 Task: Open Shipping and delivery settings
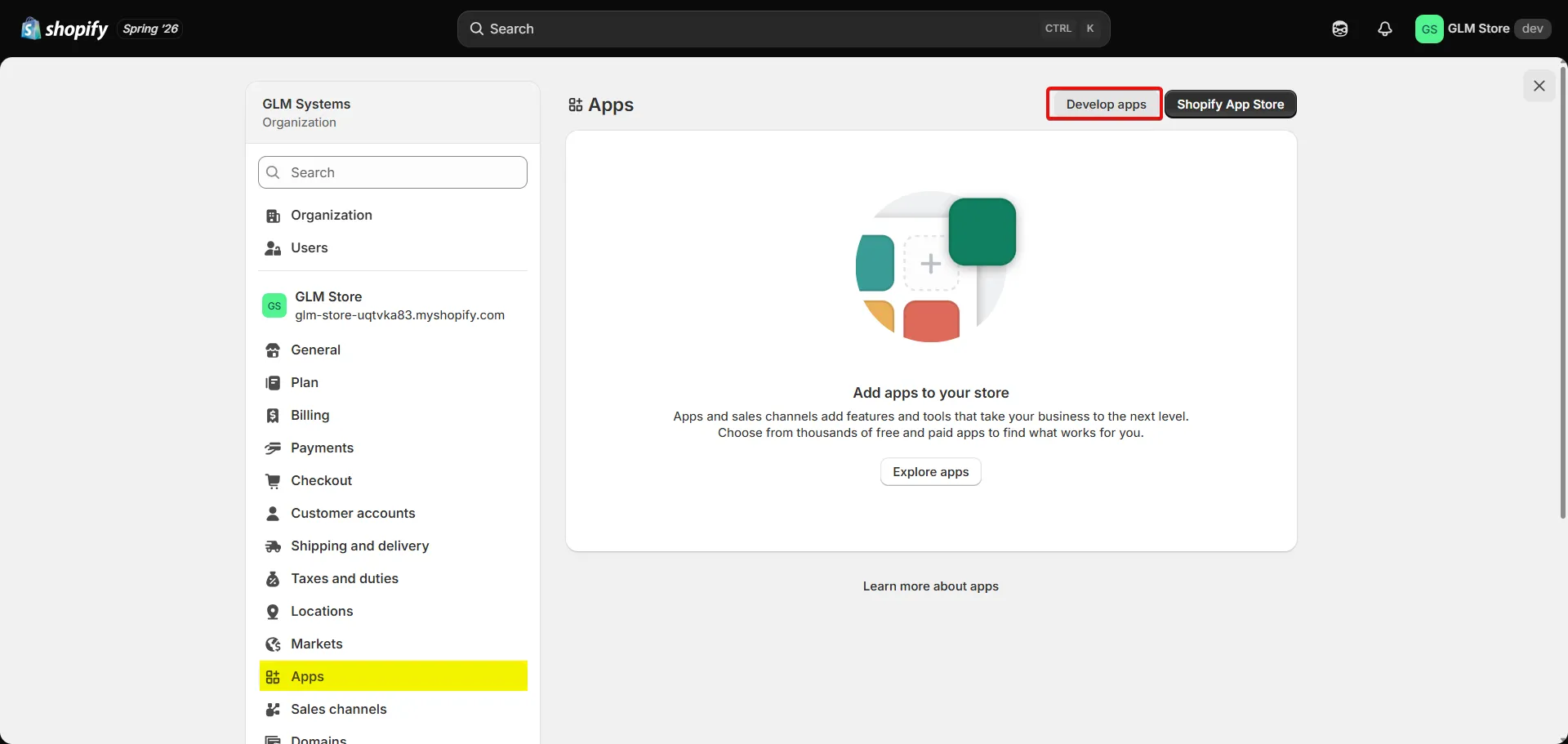point(393,546)
